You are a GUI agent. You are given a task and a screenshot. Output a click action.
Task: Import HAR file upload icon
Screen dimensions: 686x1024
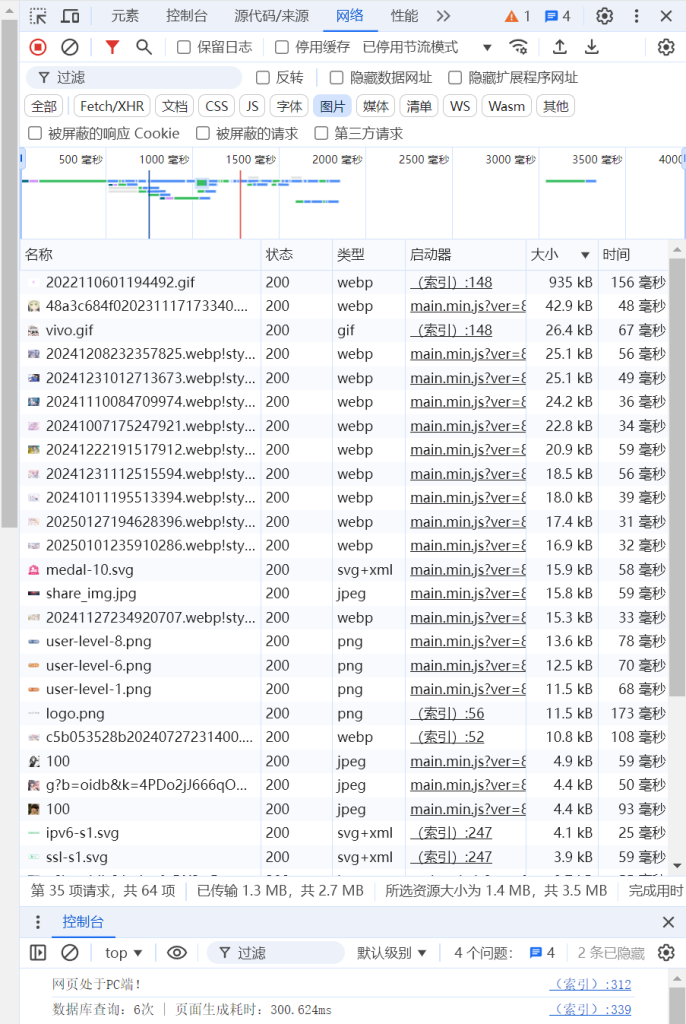(560, 47)
